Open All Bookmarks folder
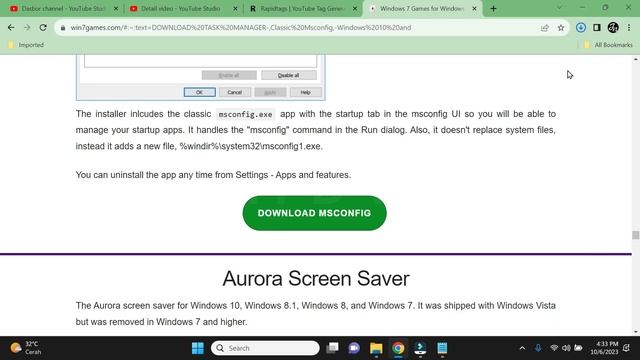The image size is (640, 360). [x=608, y=45]
